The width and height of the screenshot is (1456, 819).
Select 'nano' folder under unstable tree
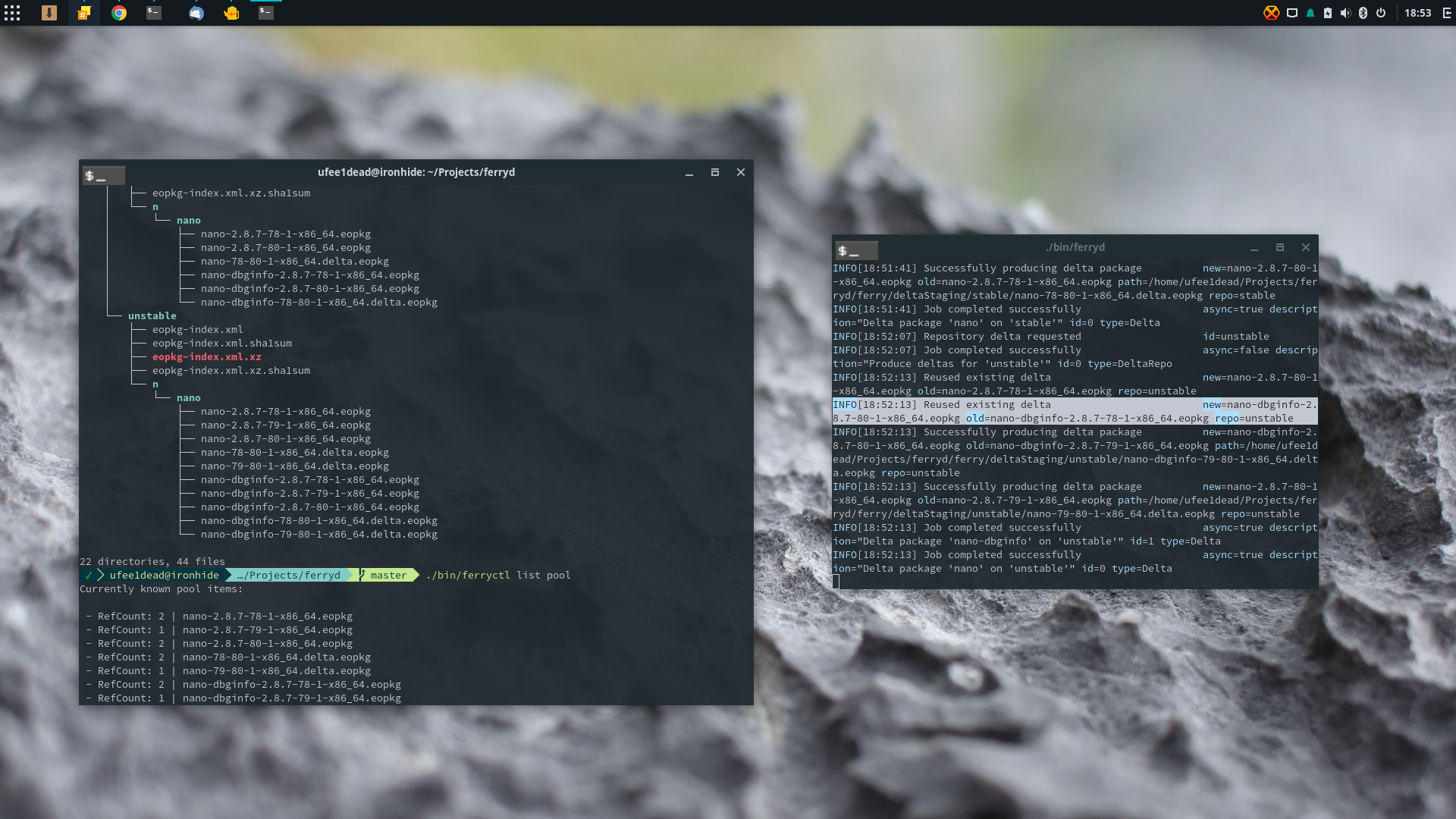click(x=188, y=398)
